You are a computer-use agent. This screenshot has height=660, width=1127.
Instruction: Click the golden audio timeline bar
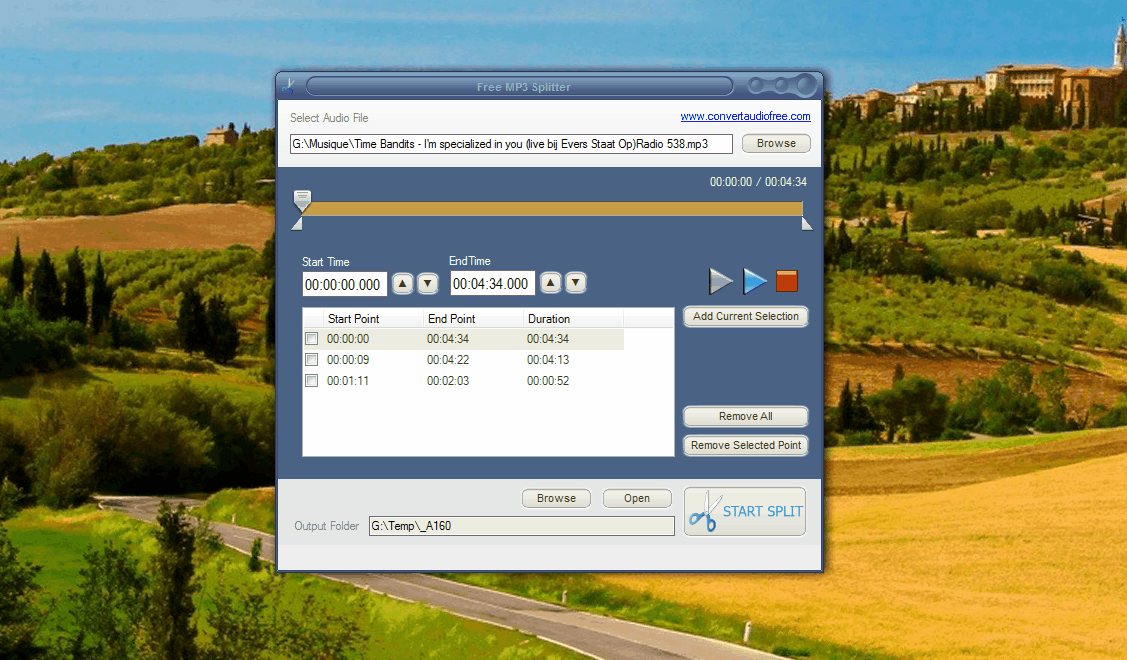[552, 208]
